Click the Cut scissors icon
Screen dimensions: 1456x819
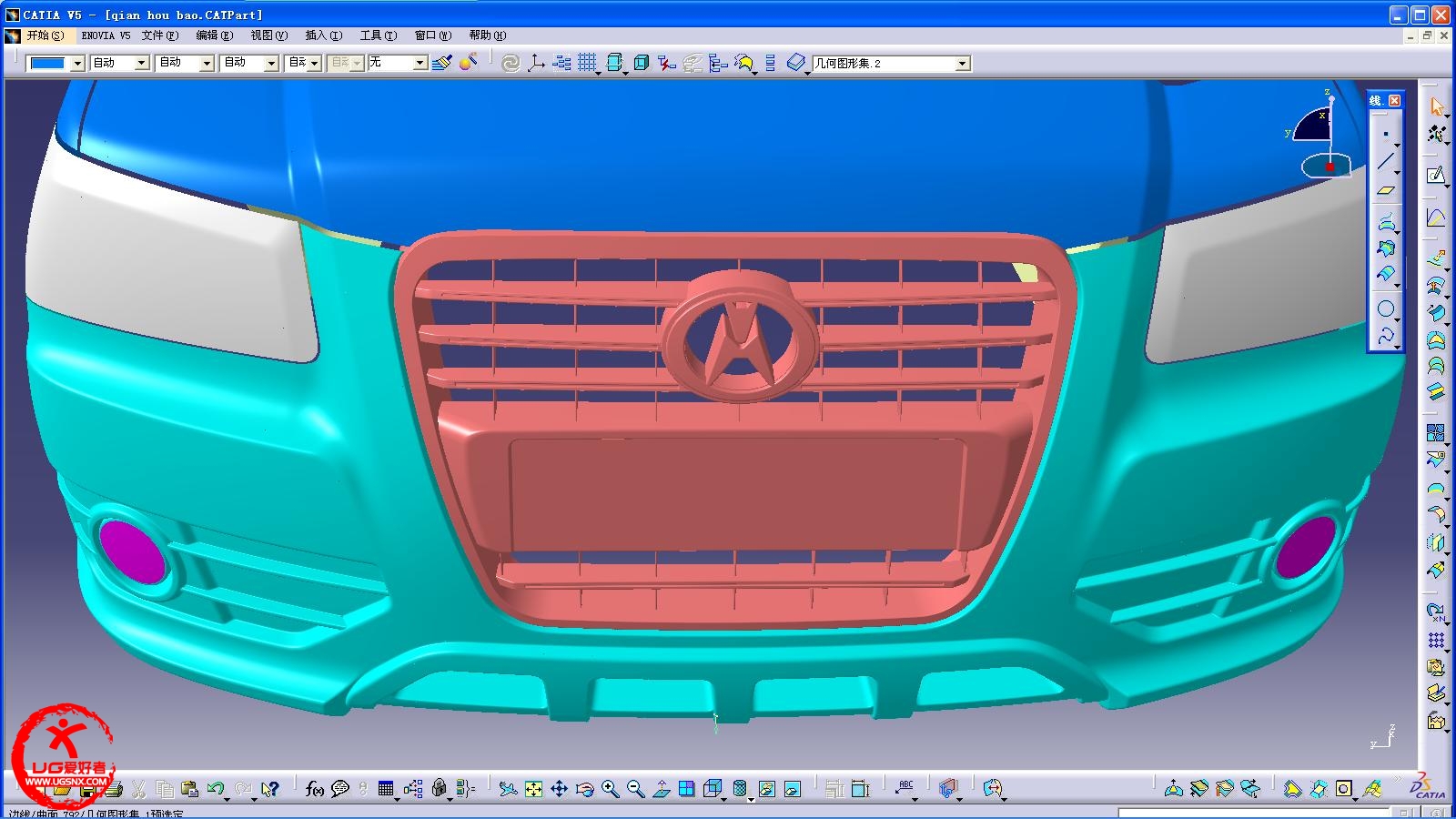[x=139, y=789]
